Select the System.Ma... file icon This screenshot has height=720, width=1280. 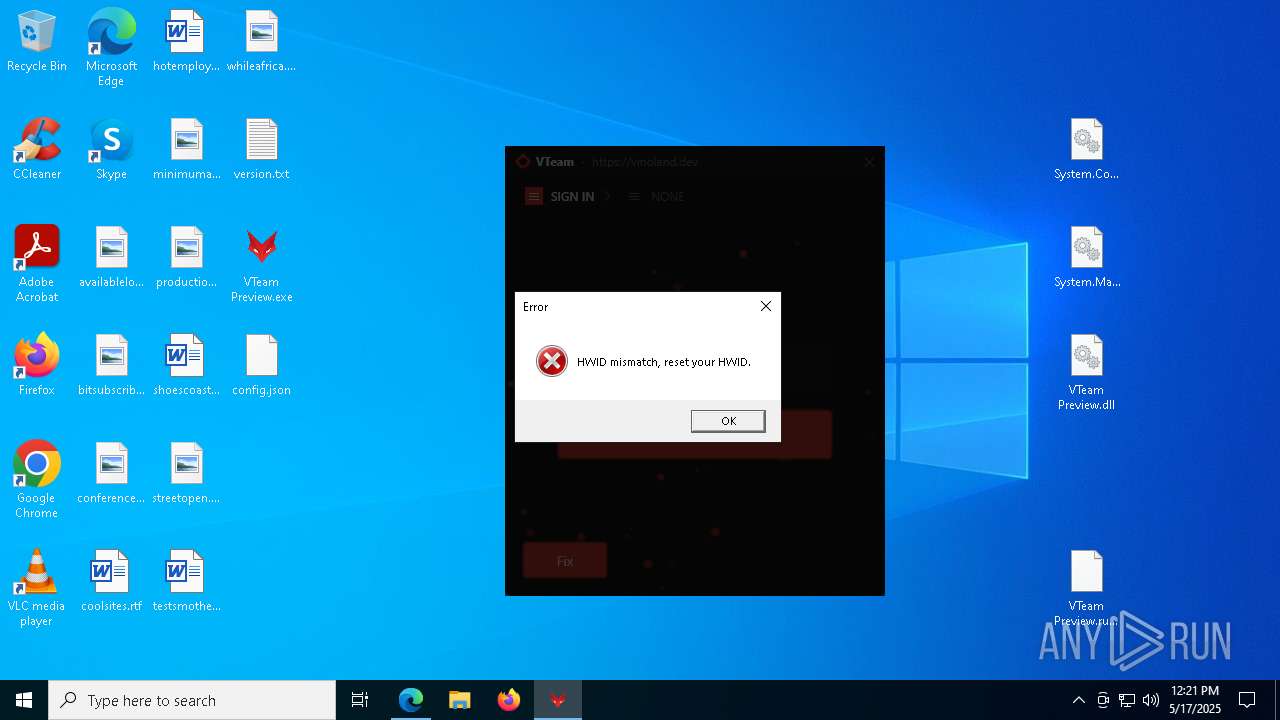(1086, 257)
